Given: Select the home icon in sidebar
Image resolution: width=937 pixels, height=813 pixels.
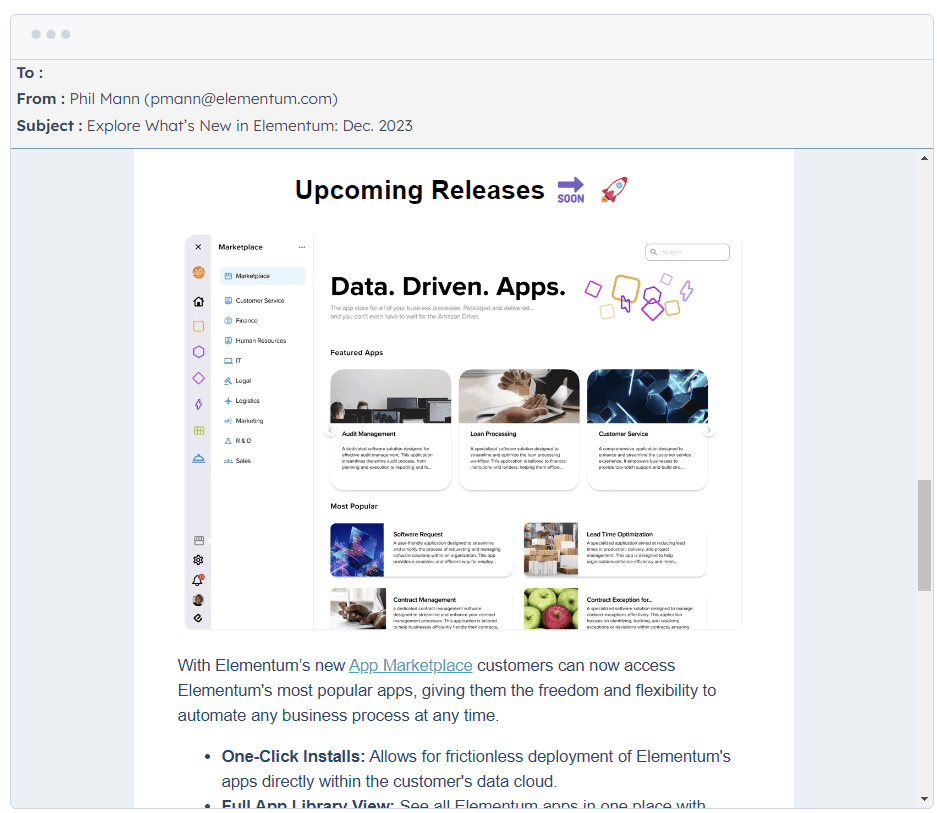Looking at the screenshot, I should tap(198, 301).
